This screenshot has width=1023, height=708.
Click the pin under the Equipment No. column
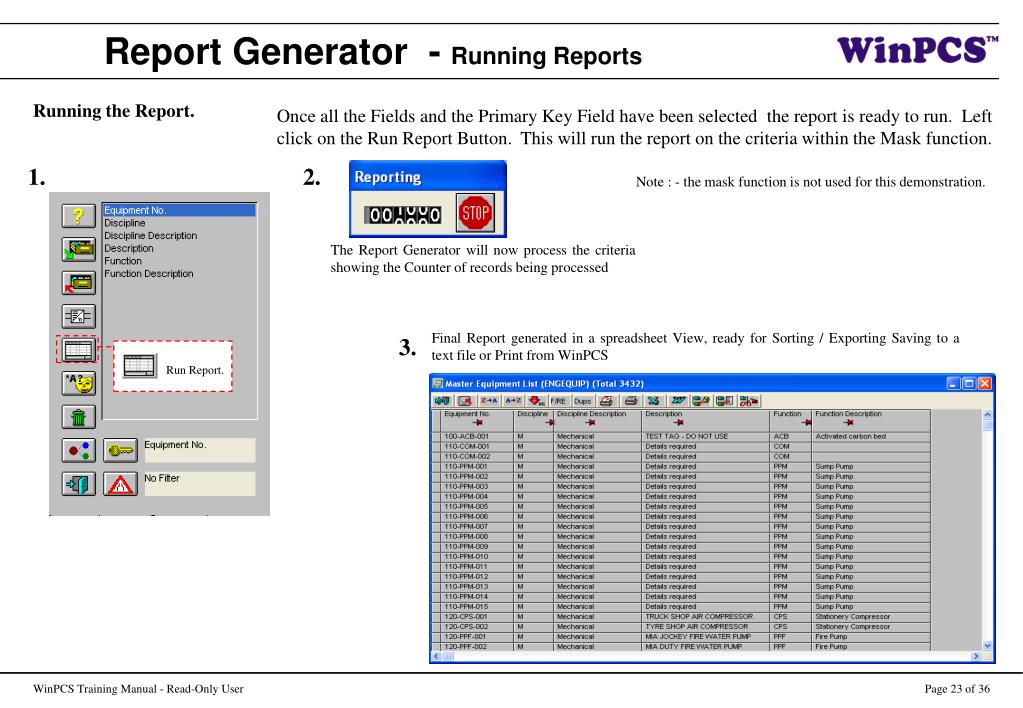[478, 423]
